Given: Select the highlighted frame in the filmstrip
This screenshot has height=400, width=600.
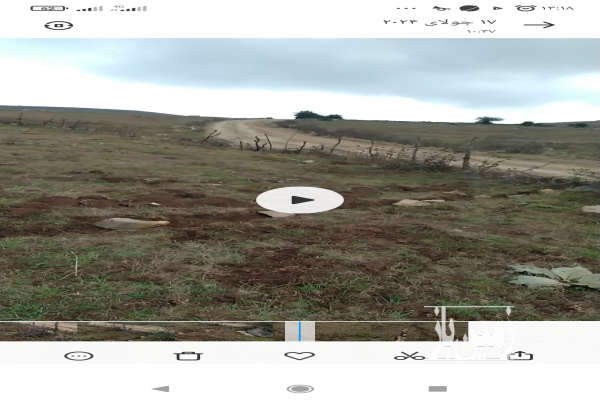Looking at the screenshot, I should tap(300, 330).
